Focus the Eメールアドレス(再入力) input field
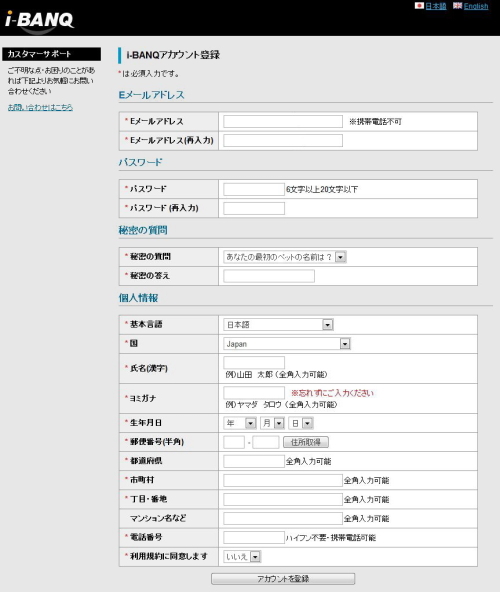Image resolution: width=500 pixels, height=592 pixels. (283, 140)
